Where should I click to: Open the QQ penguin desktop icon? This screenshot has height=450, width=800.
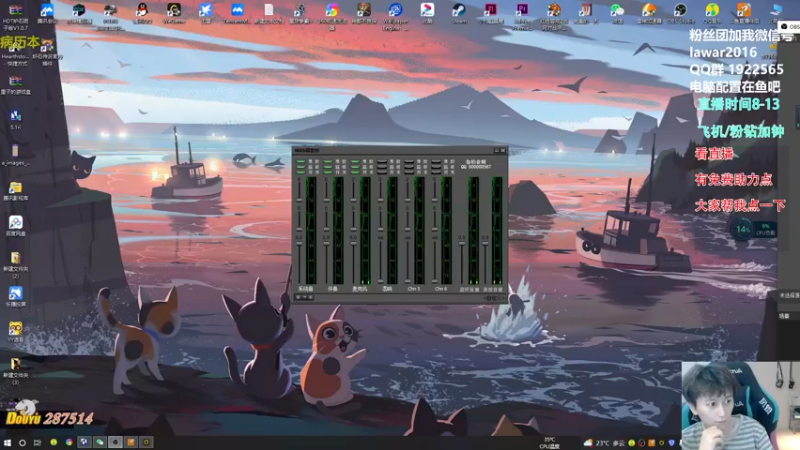[x=142, y=10]
